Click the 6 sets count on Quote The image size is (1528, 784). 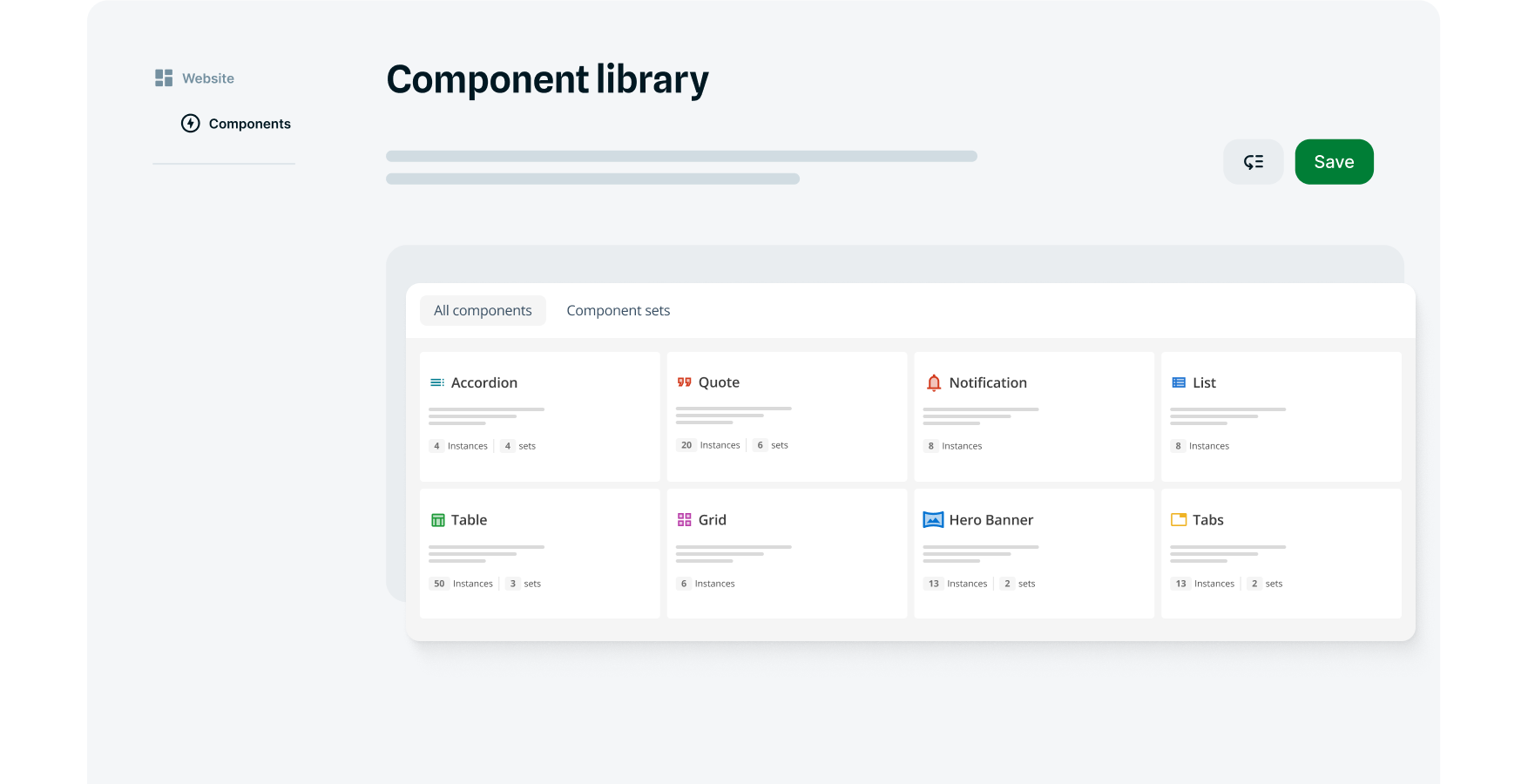pyautogui.click(x=770, y=445)
